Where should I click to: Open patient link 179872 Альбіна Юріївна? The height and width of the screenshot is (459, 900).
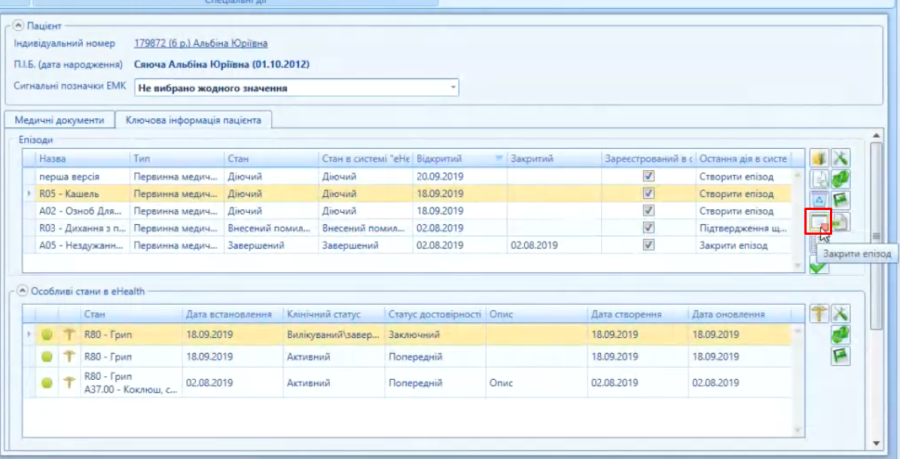pos(201,43)
